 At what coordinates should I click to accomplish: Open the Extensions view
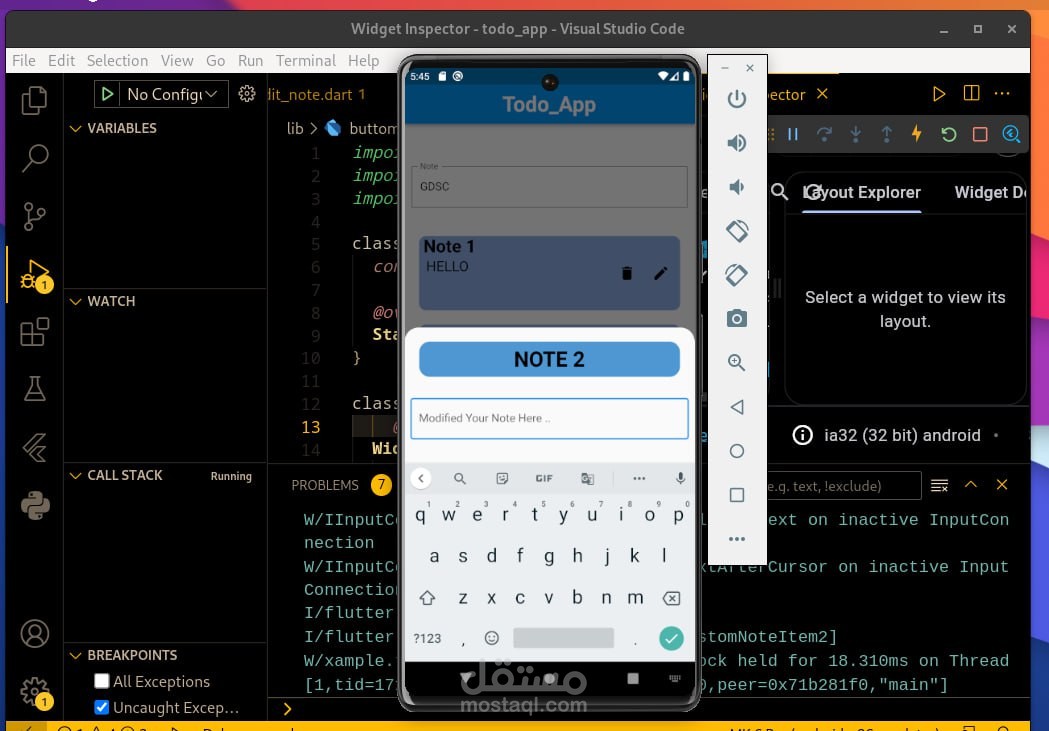[34, 332]
